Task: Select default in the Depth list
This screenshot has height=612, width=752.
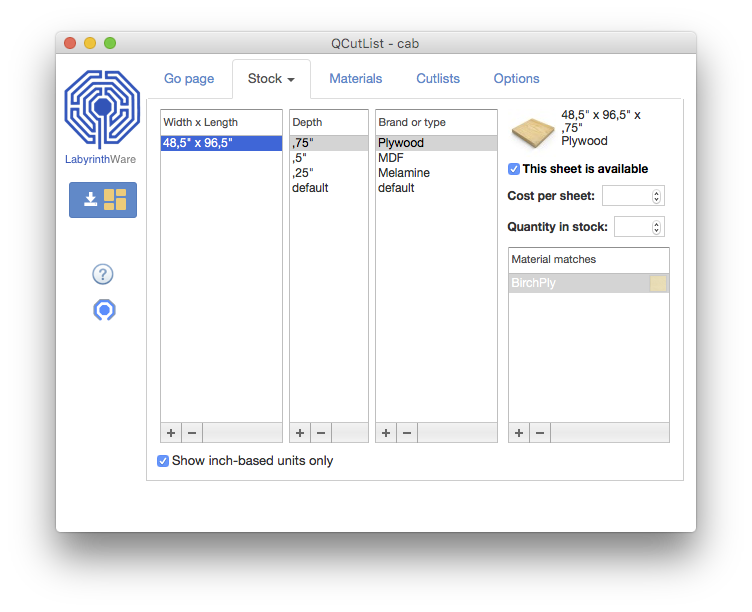Action: coord(329,188)
